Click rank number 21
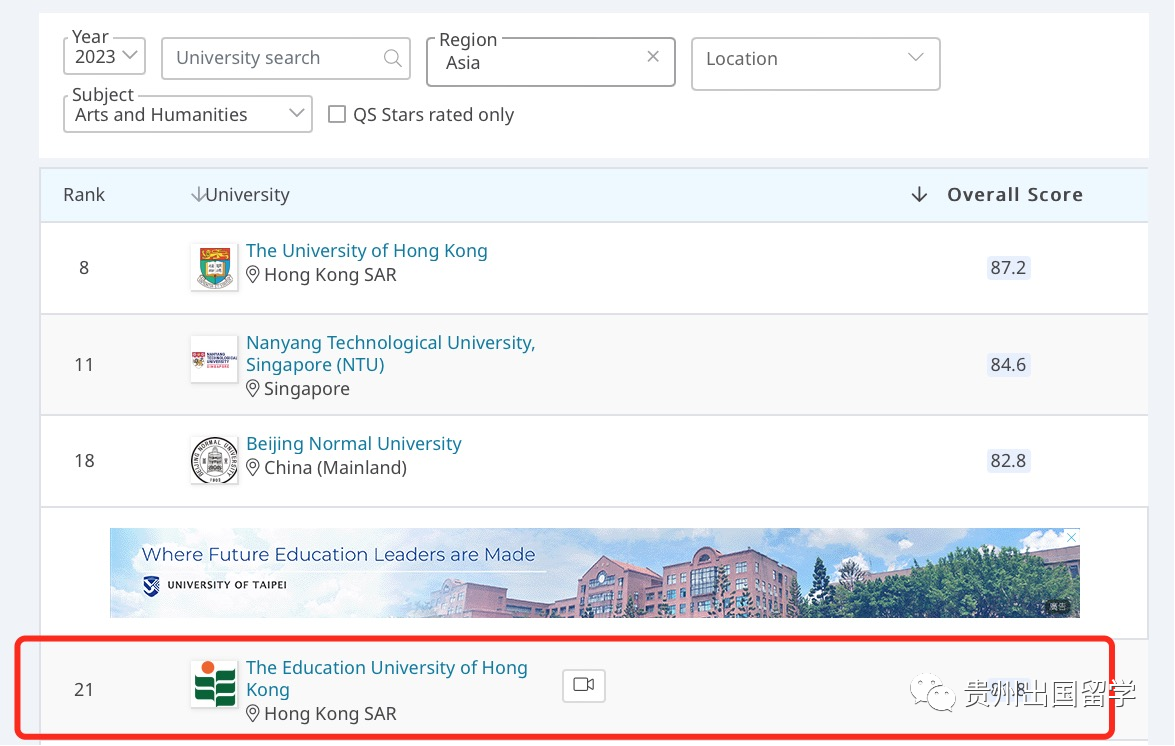 pyautogui.click(x=84, y=689)
